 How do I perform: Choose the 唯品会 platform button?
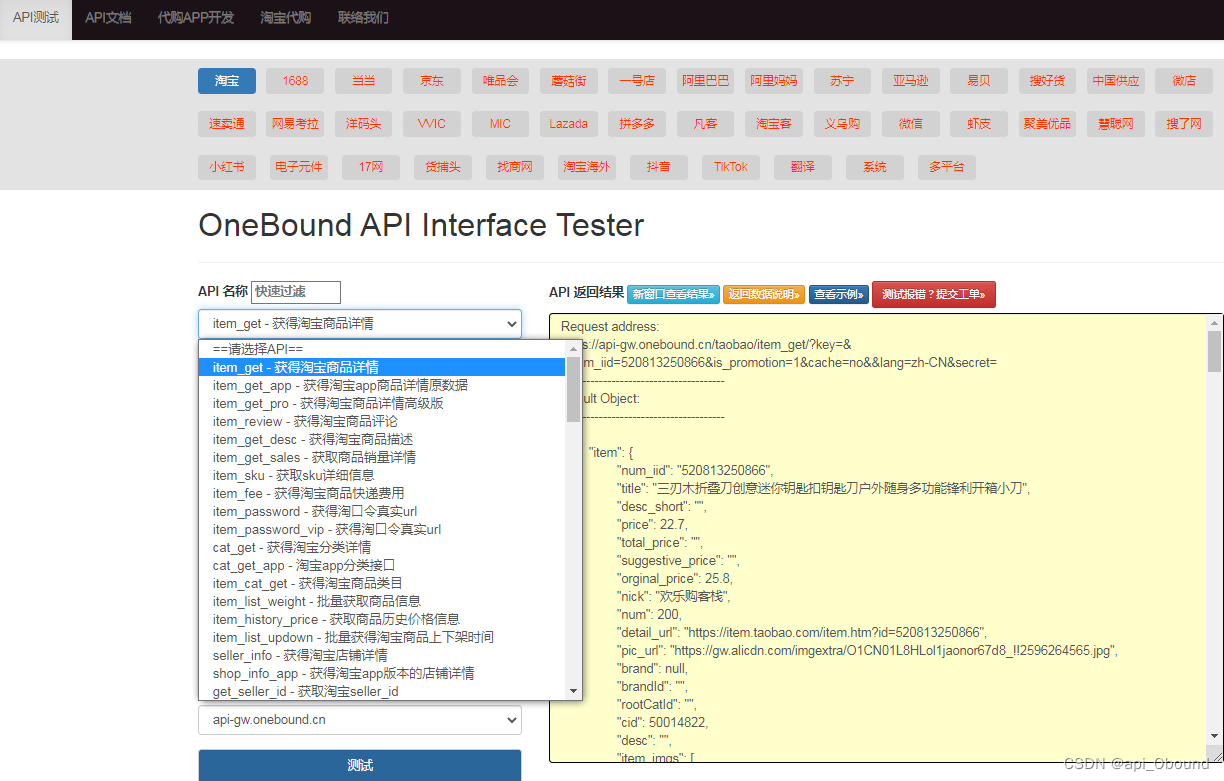(x=500, y=81)
